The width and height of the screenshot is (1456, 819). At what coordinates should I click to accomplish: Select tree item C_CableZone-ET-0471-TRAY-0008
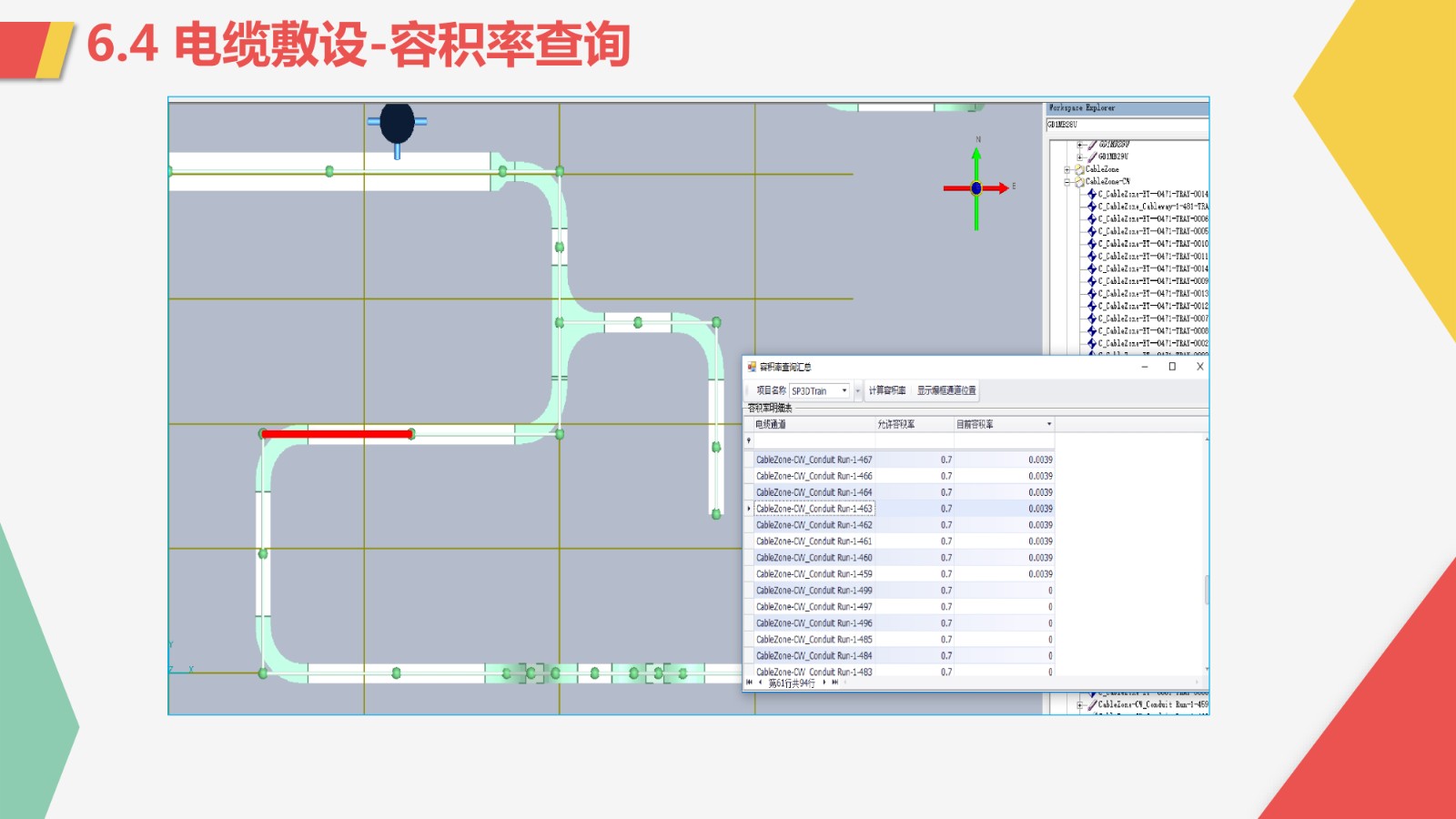coord(1153,331)
